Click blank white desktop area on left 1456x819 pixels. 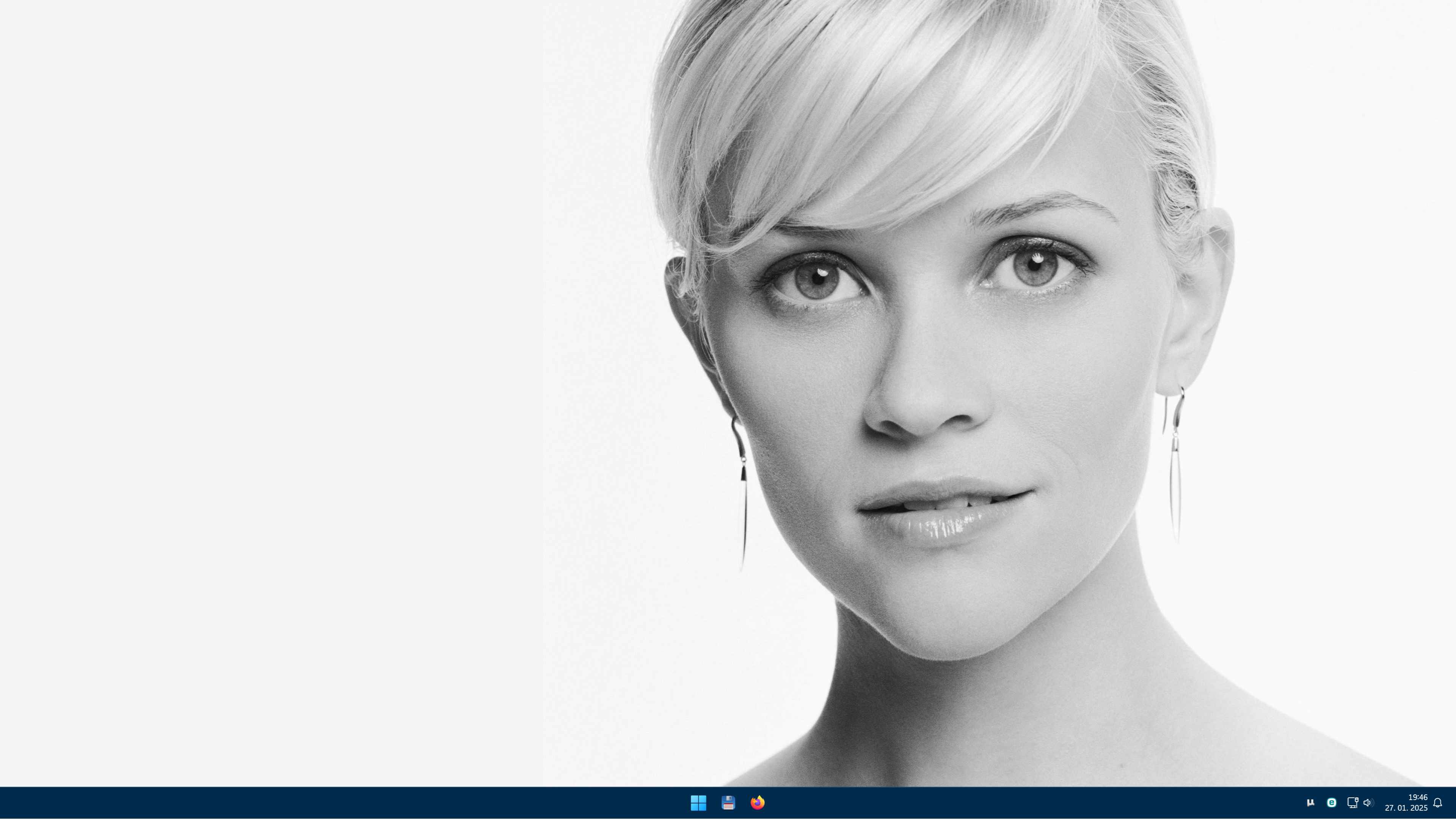(x=282, y=339)
